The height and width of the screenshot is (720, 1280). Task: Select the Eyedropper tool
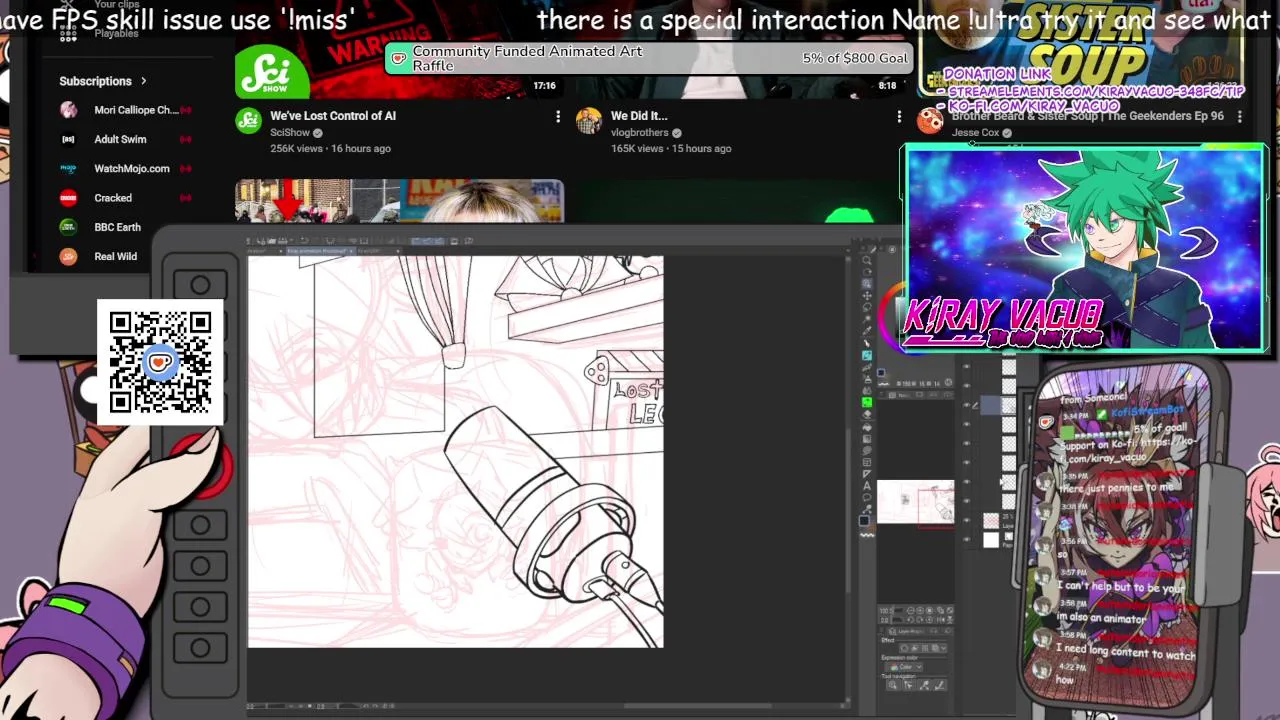(x=867, y=331)
